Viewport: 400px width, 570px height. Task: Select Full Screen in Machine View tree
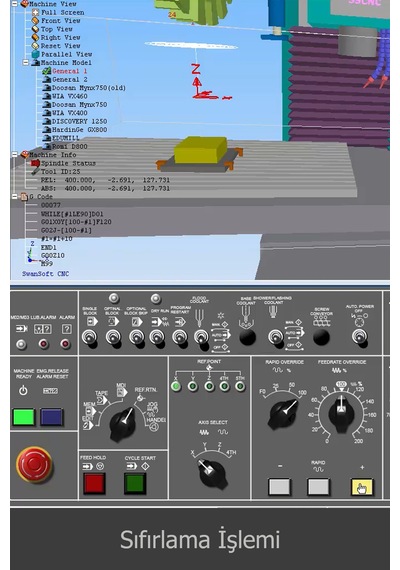pos(62,12)
